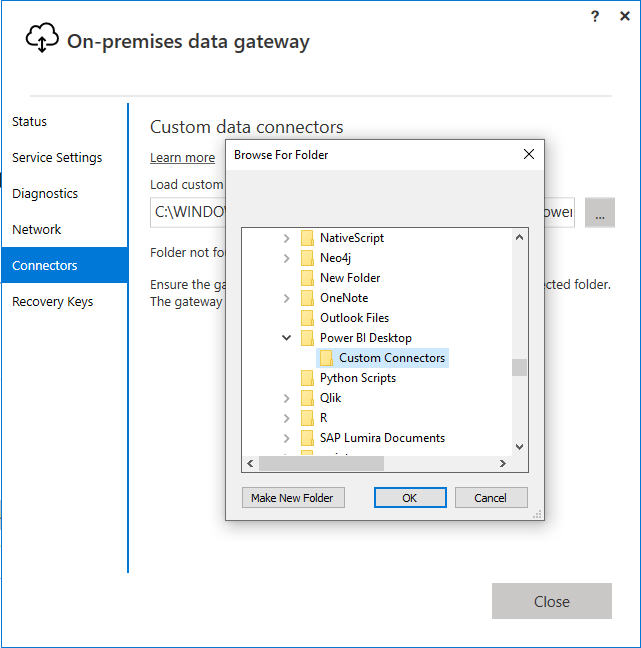This screenshot has height=648, width=641.
Task: Click the OneNote folder icon
Action: 308,298
